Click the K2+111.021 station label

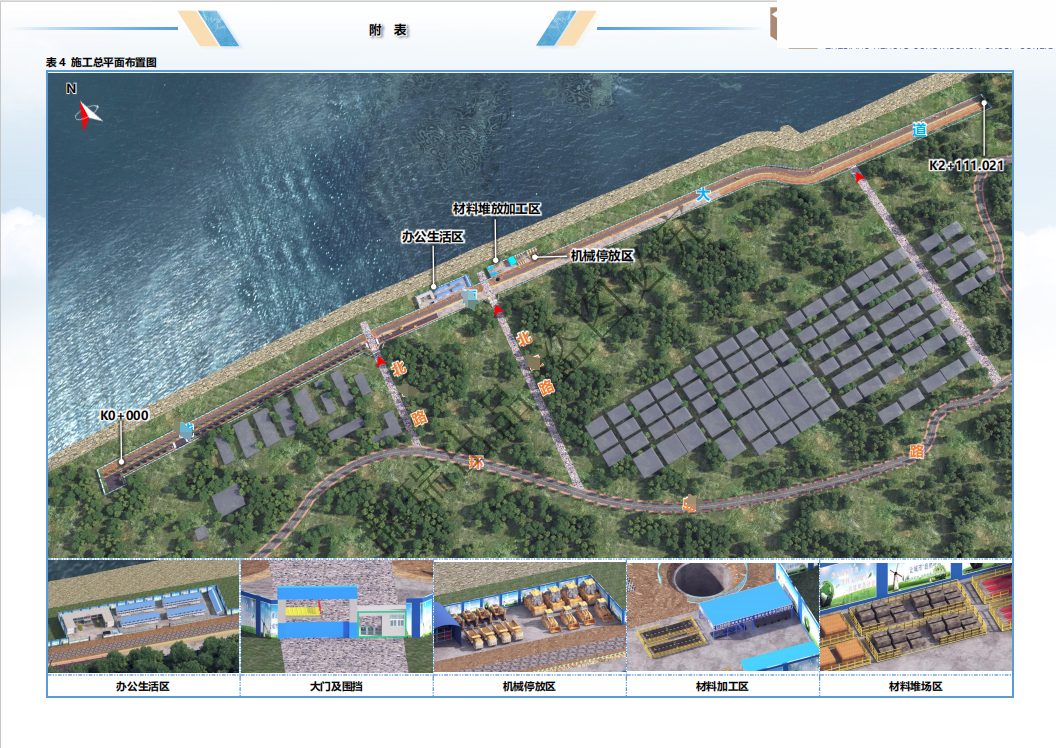(966, 165)
